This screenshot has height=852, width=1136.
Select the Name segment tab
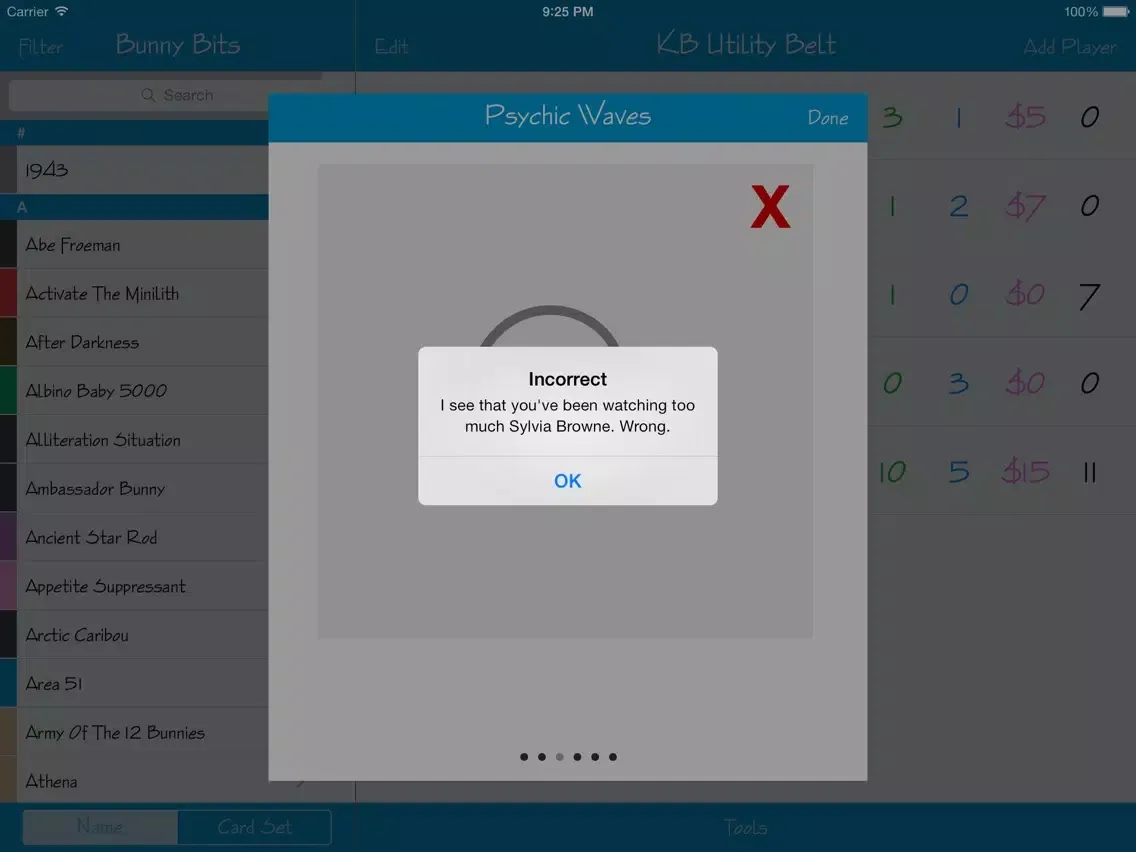point(101,827)
